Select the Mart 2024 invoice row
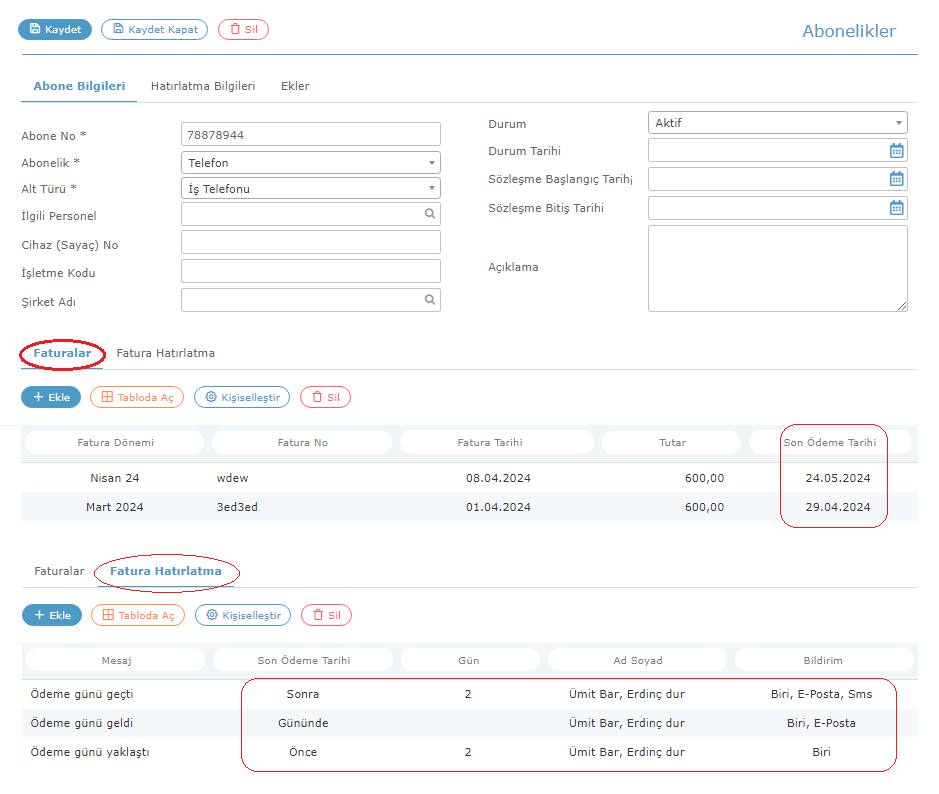939x794 pixels. [469, 507]
